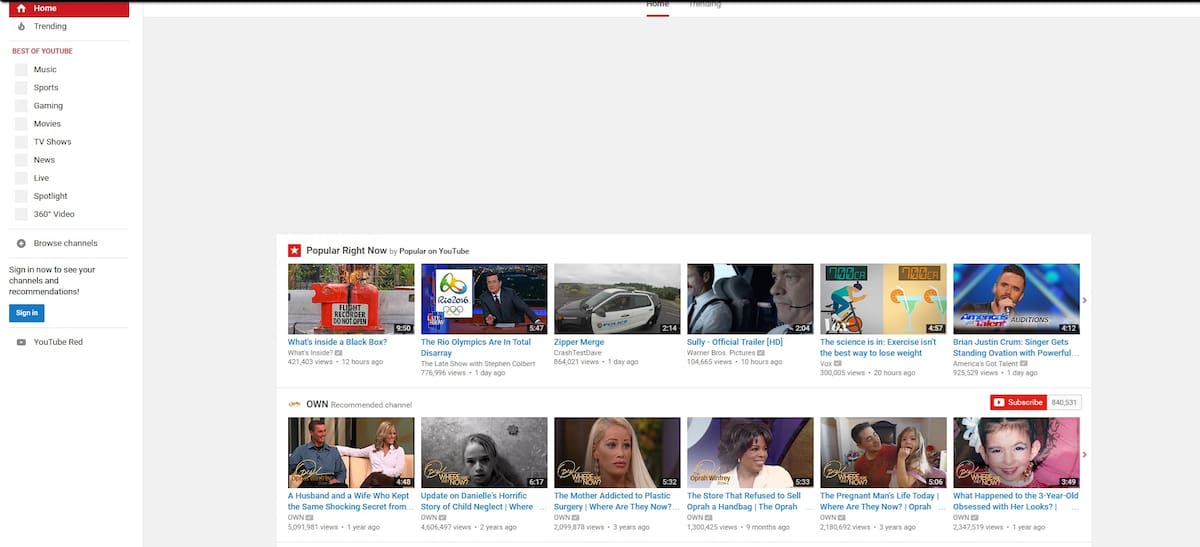Viewport: 1200px width, 547px height.
Task: Switch to the Home tab at top
Action: click(x=657, y=5)
